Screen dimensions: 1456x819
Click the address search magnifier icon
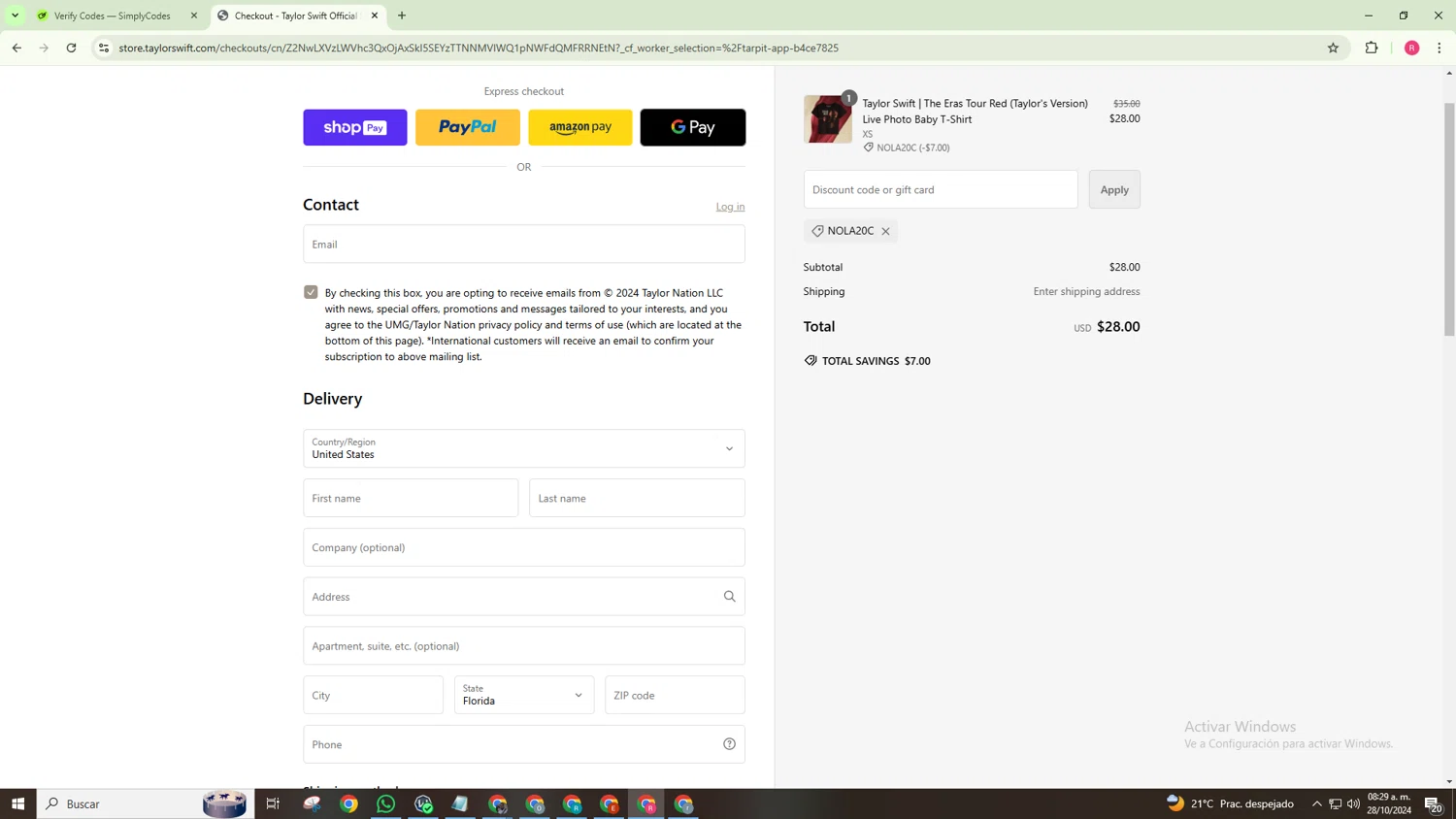[729, 597]
